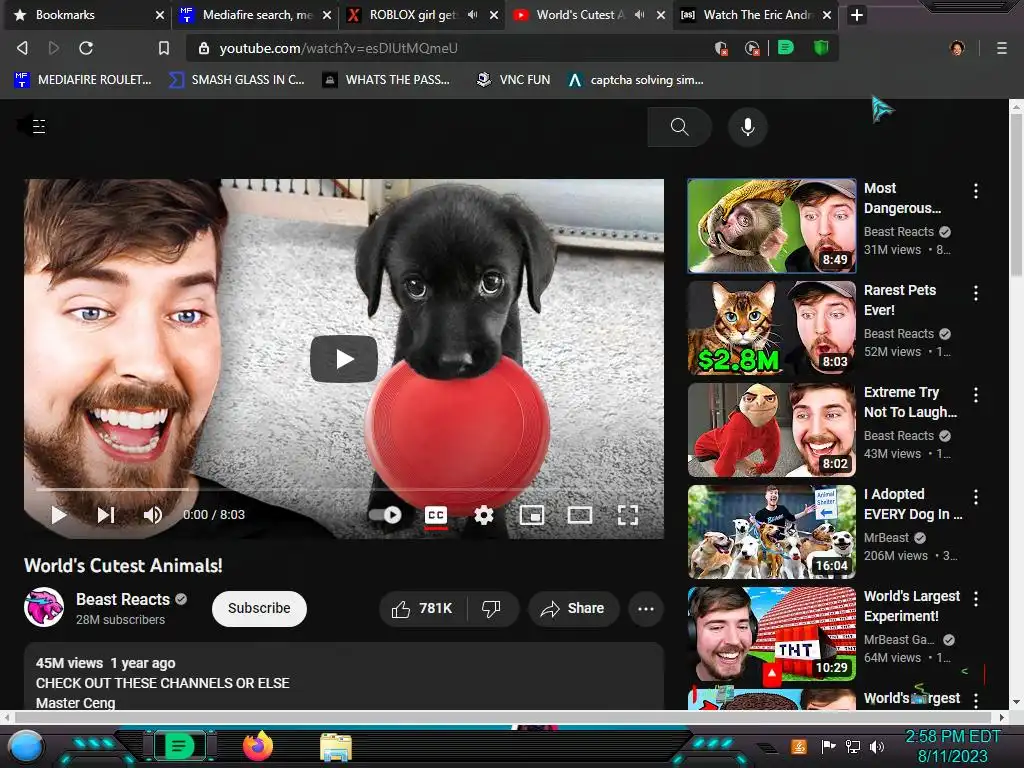Subscribe to Beast Reacts
Viewport: 1024px width, 768px height.
(x=259, y=609)
